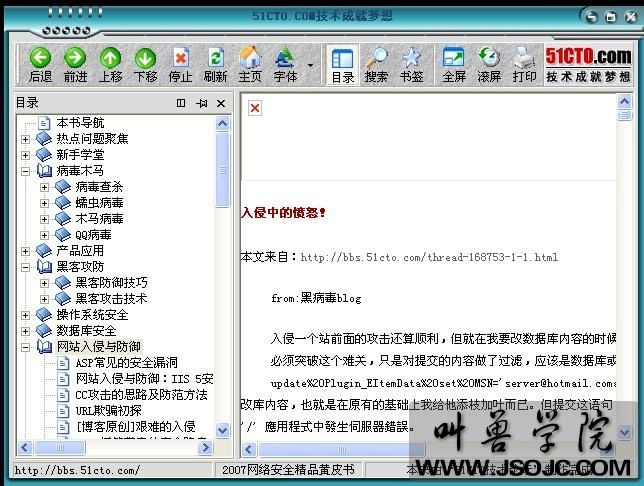Select the 黑客攻击技术 tree label
Viewport: 644px width, 486px height.
point(111,299)
